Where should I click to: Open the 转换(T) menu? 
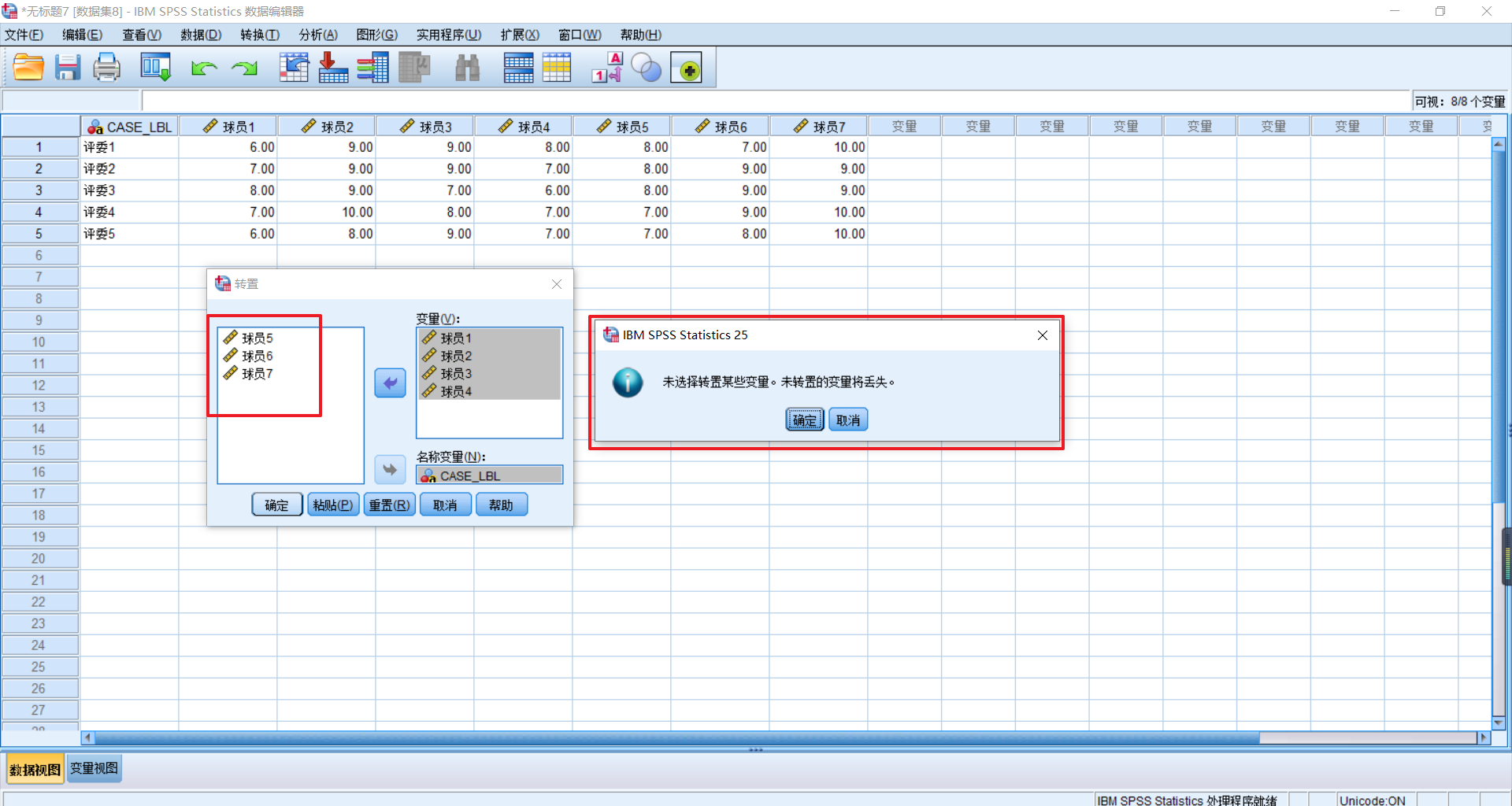click(x=260, y=35)
